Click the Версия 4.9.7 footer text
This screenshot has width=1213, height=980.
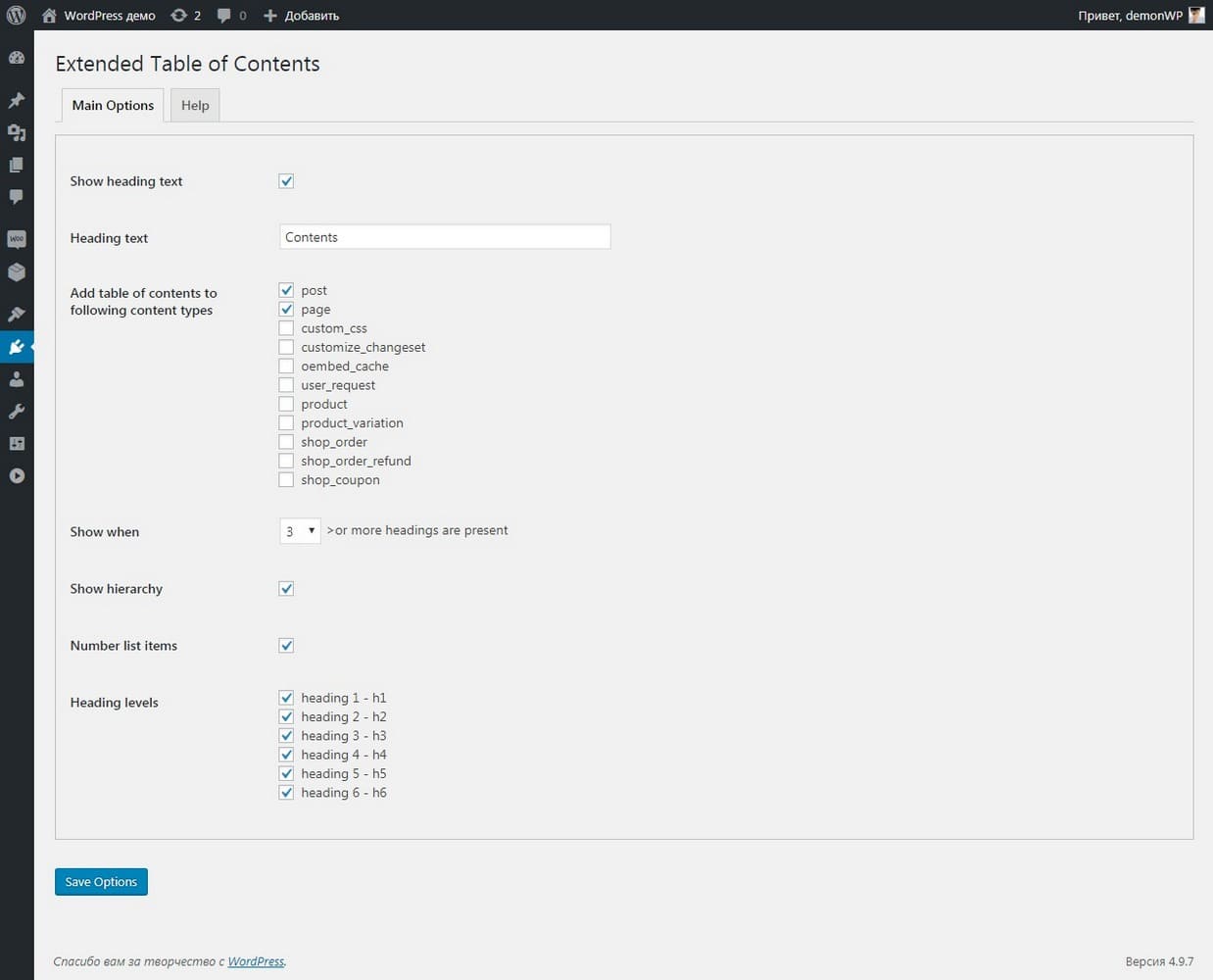coord(1159,961)
